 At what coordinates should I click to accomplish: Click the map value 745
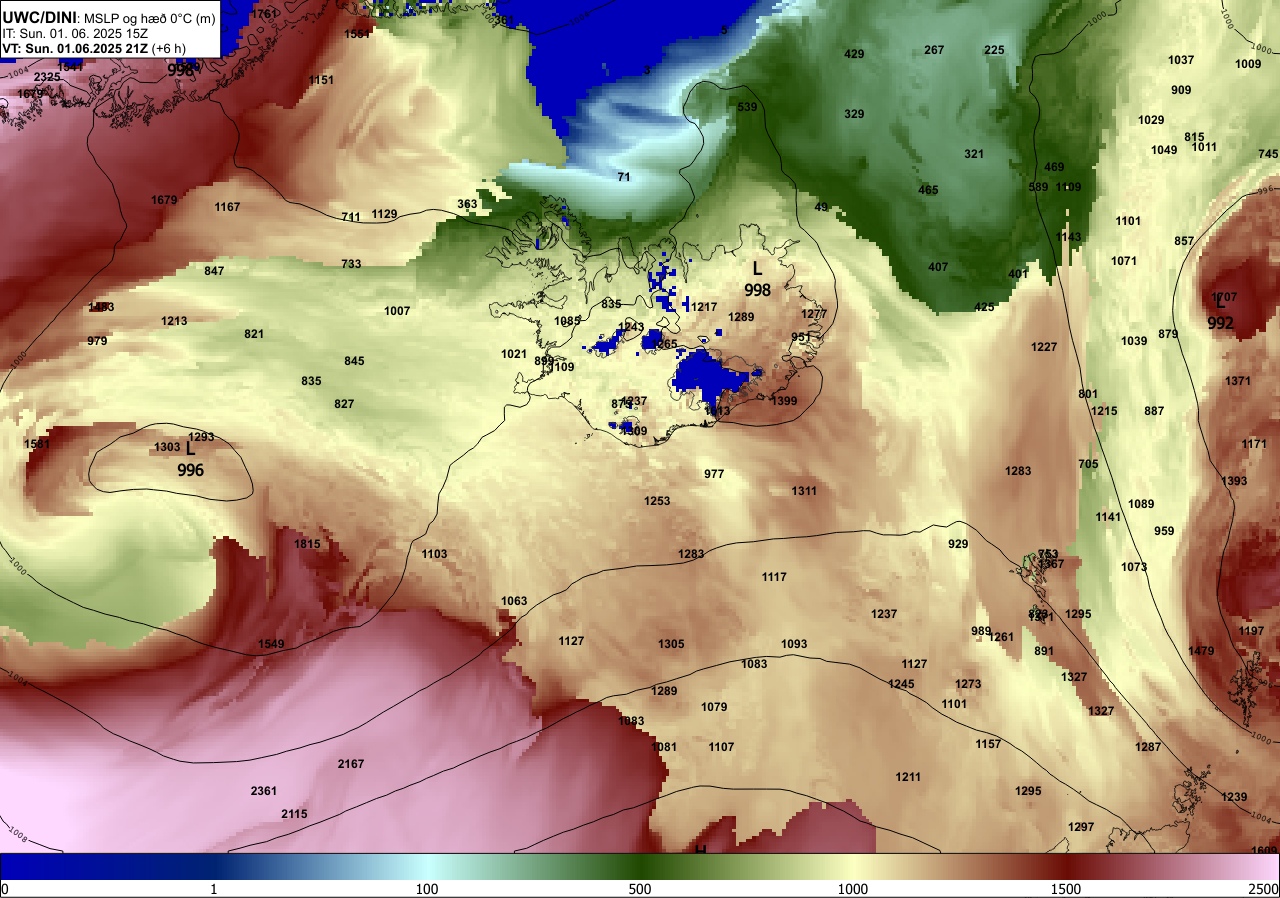1268,154
